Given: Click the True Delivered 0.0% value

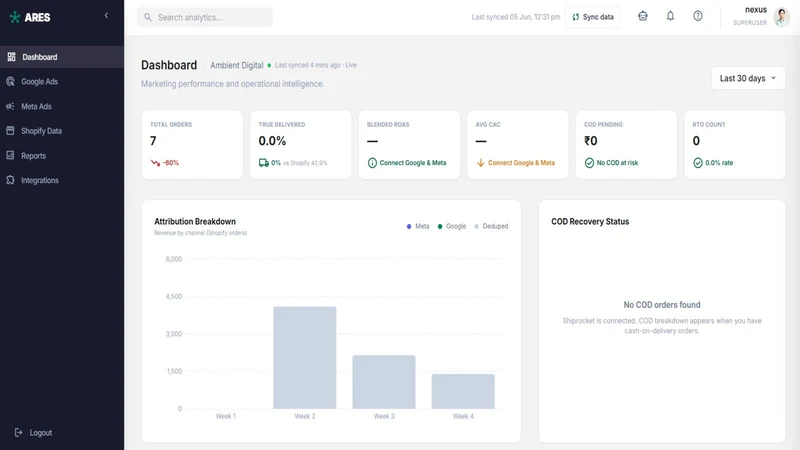Looking at the screenshot, I should (272, 141).
